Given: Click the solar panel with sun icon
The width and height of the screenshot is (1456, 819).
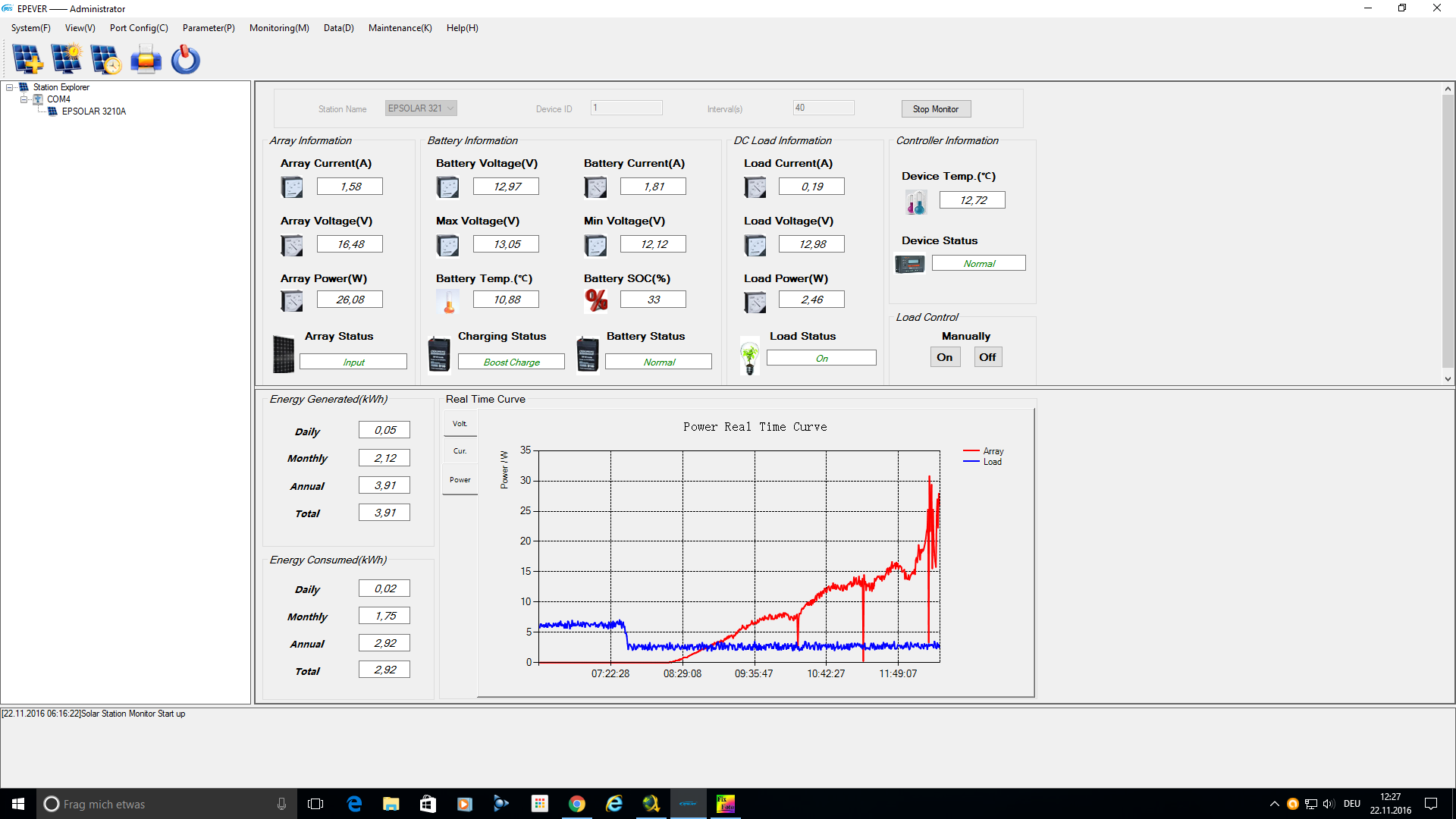Looking at the screenshot, I should [67, 59].
